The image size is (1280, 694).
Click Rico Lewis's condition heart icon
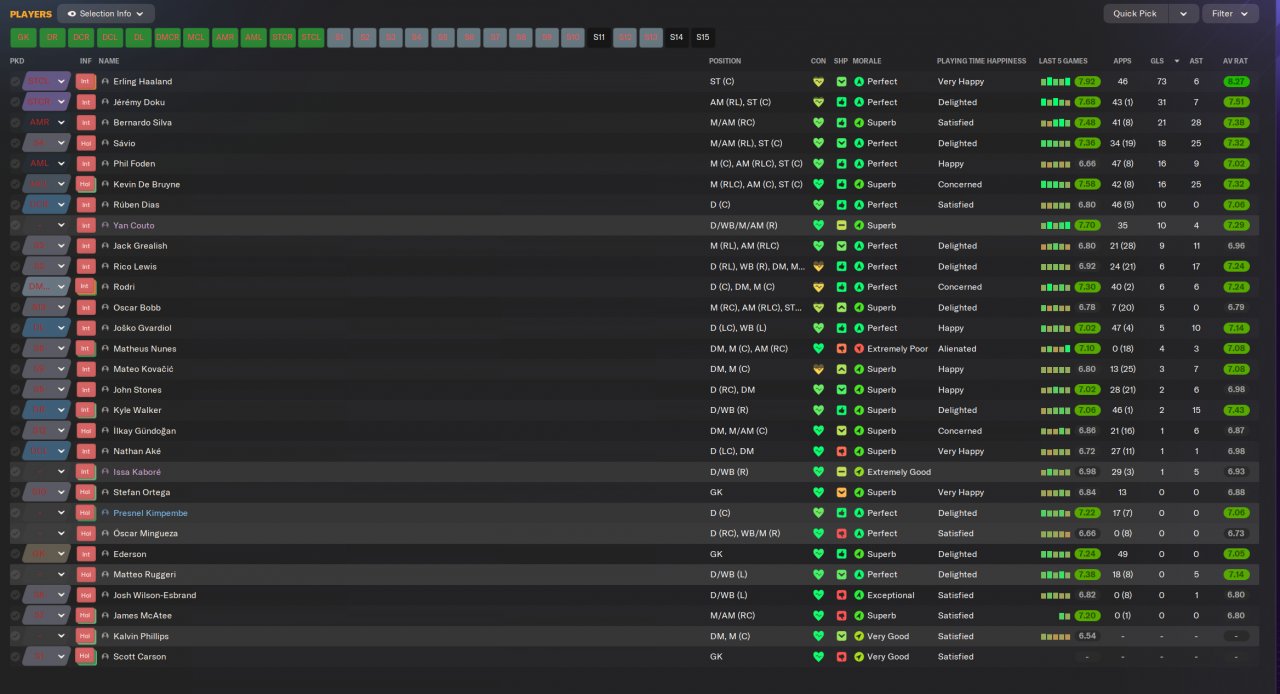(818, 267)
